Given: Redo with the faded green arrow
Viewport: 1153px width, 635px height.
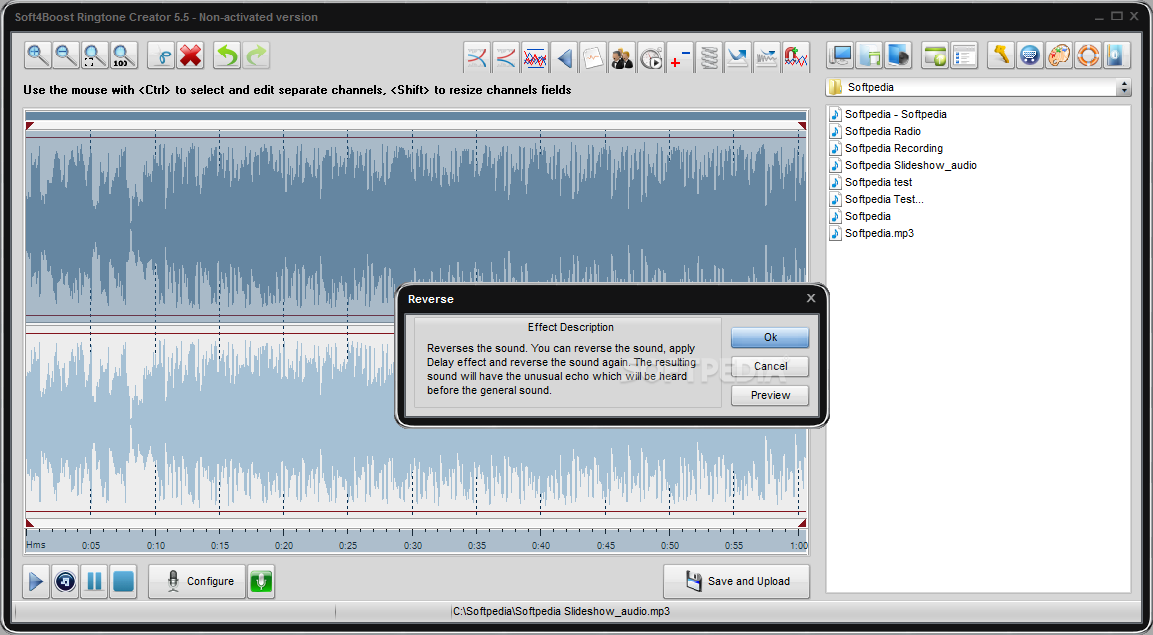Looking at the screenshot, I should [257, 56].
